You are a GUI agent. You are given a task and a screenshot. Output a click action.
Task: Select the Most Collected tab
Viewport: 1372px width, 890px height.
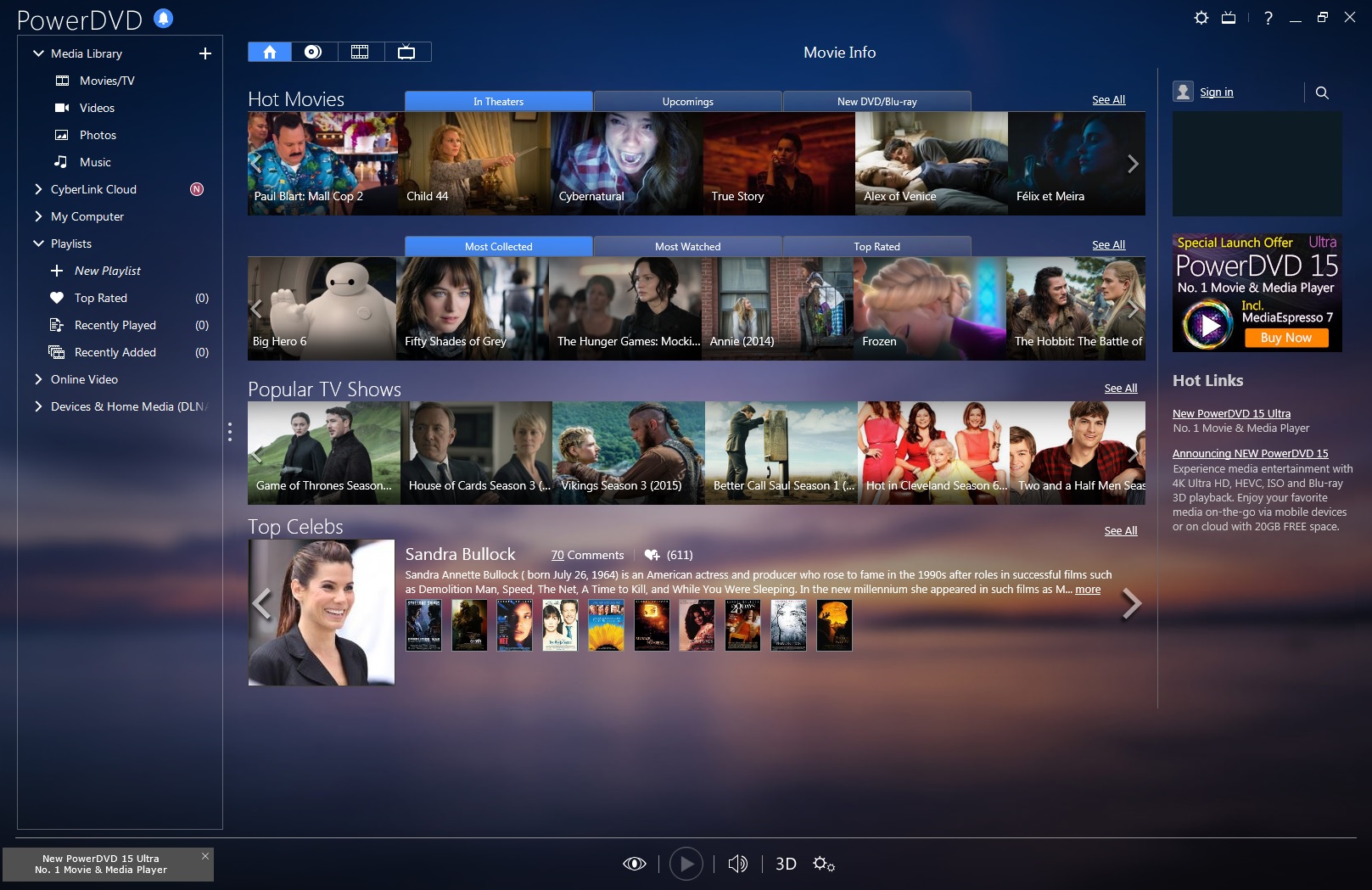(x=499, y=246)
